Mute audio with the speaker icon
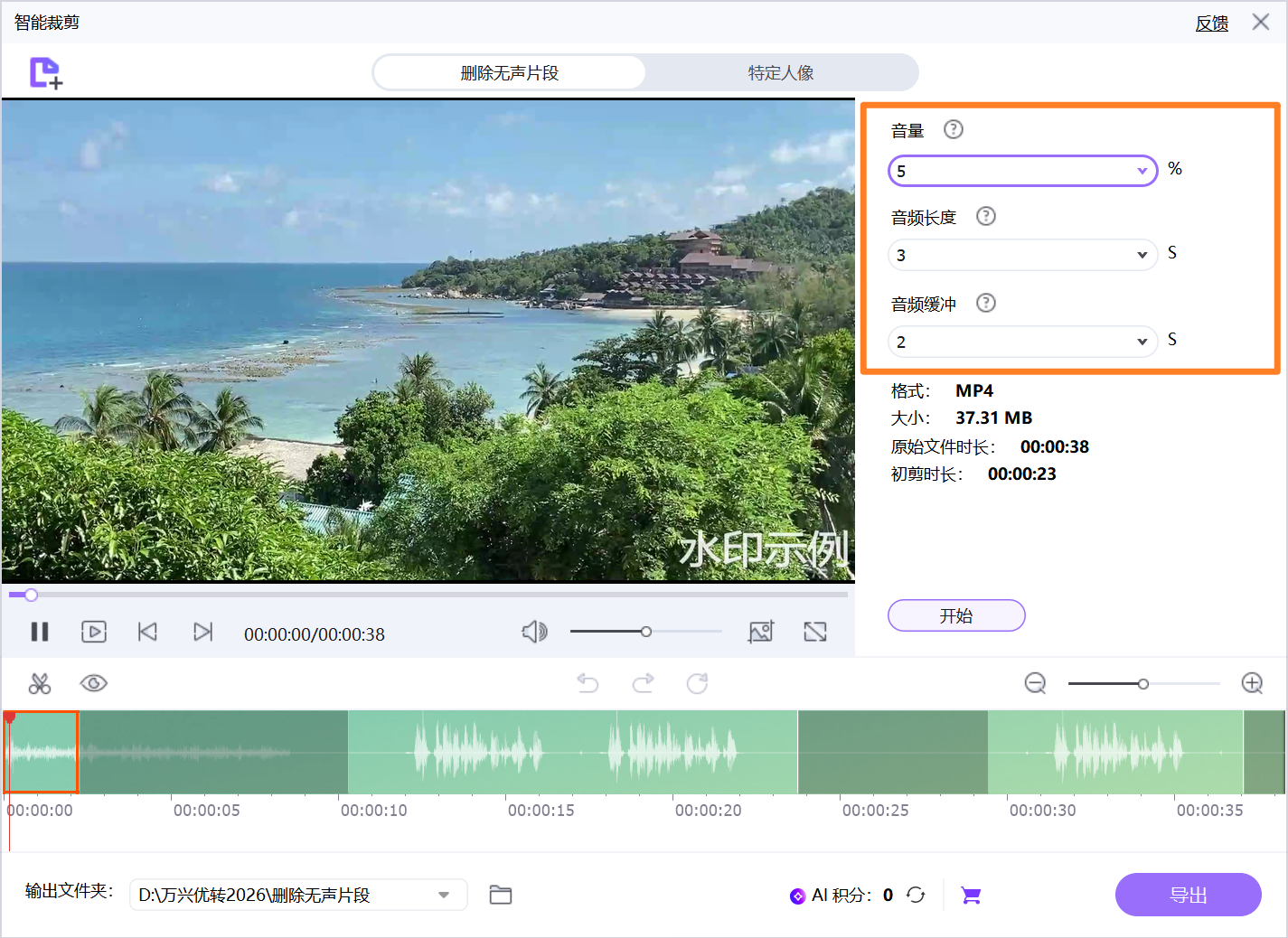 click(x=534, y=632)
